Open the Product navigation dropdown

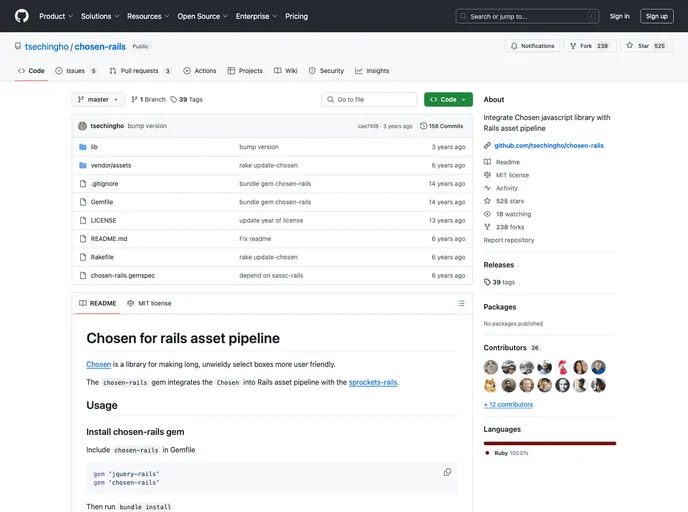click(56, 16)
